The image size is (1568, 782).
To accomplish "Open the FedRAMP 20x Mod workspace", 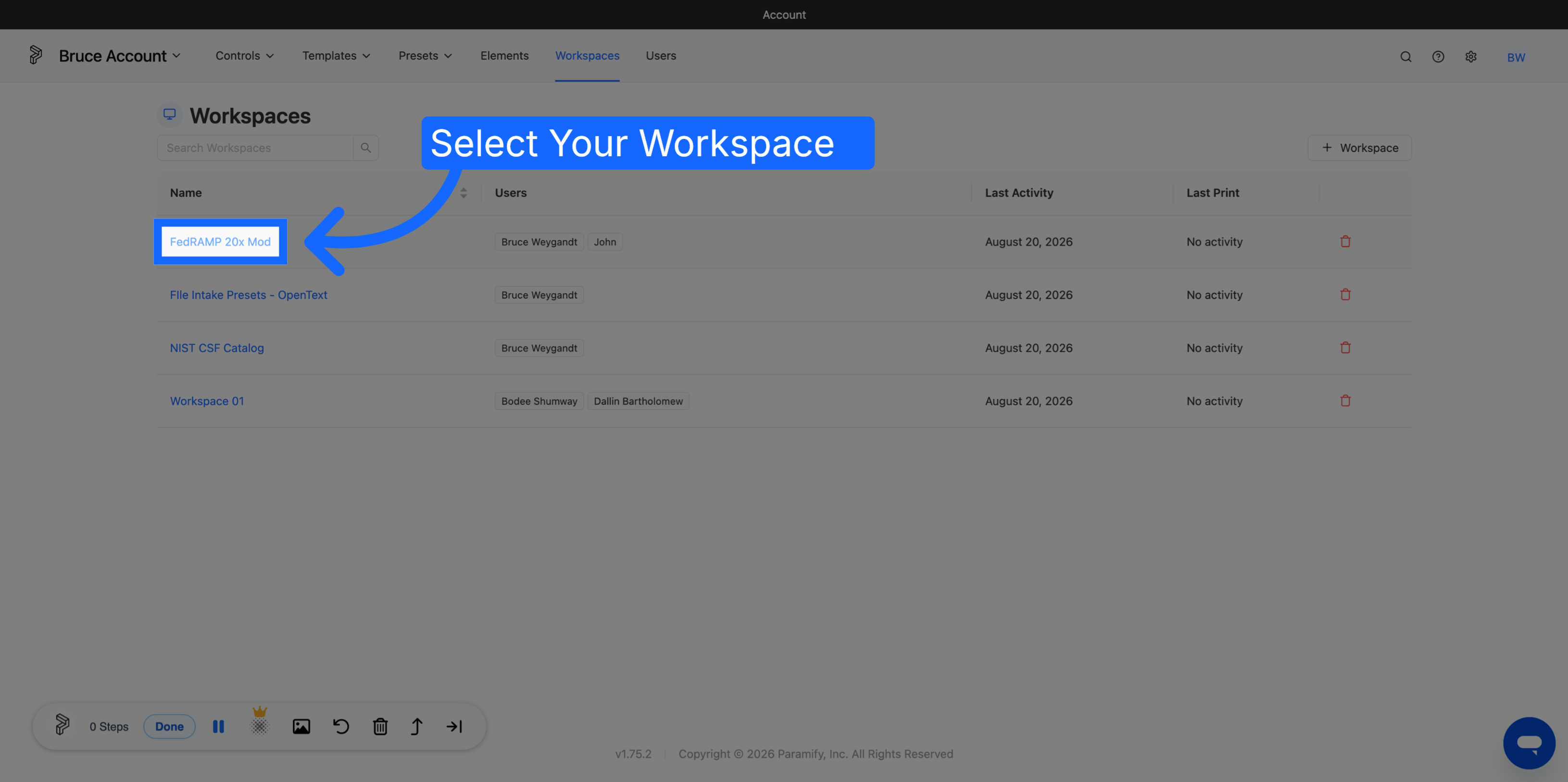I will click(220, 242).
